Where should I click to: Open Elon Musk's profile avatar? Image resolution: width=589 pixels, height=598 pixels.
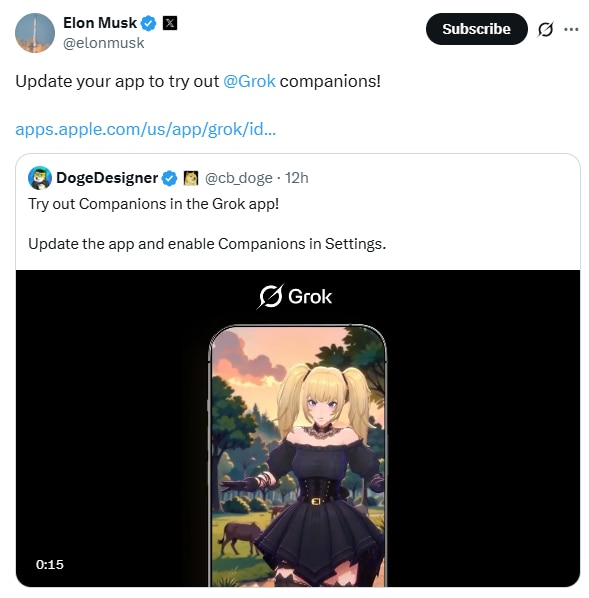(35, 33)
